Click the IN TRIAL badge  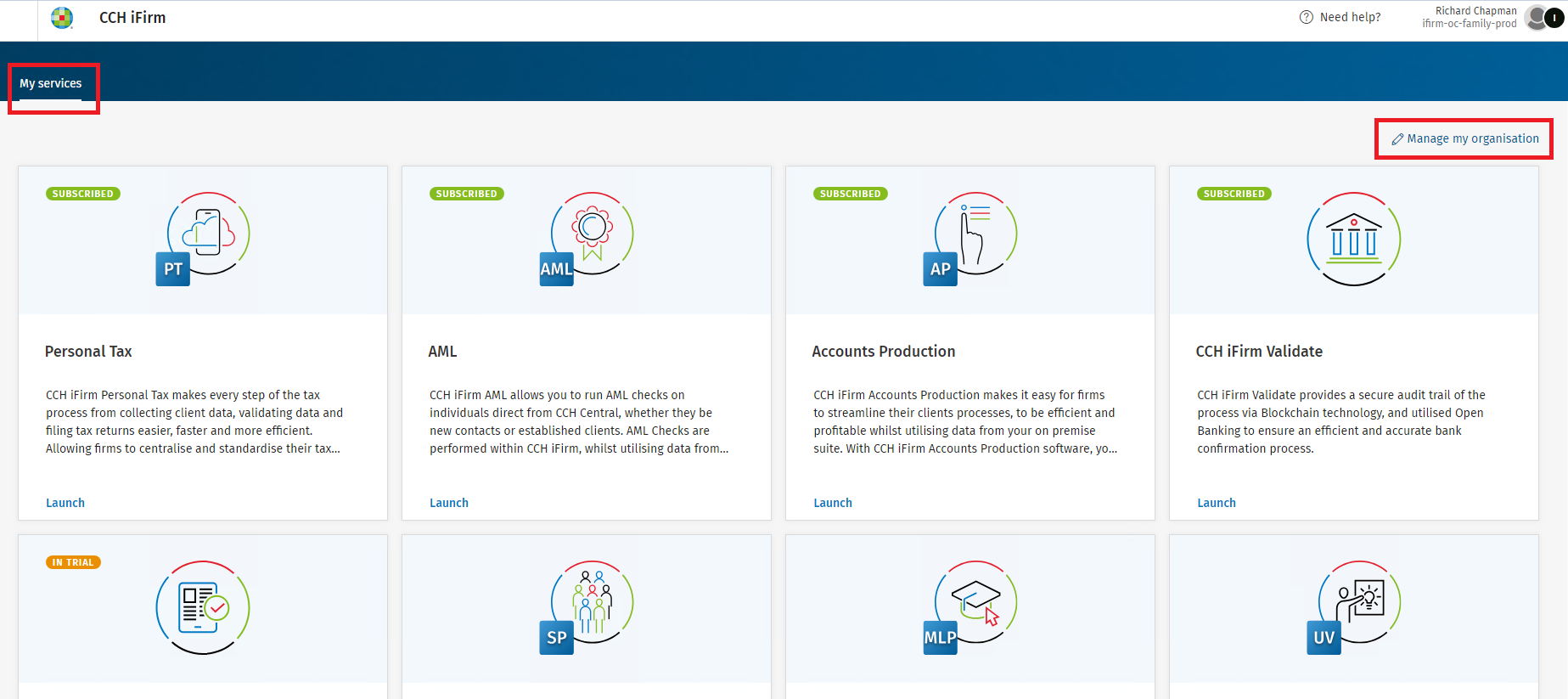(x=73, y=562)
